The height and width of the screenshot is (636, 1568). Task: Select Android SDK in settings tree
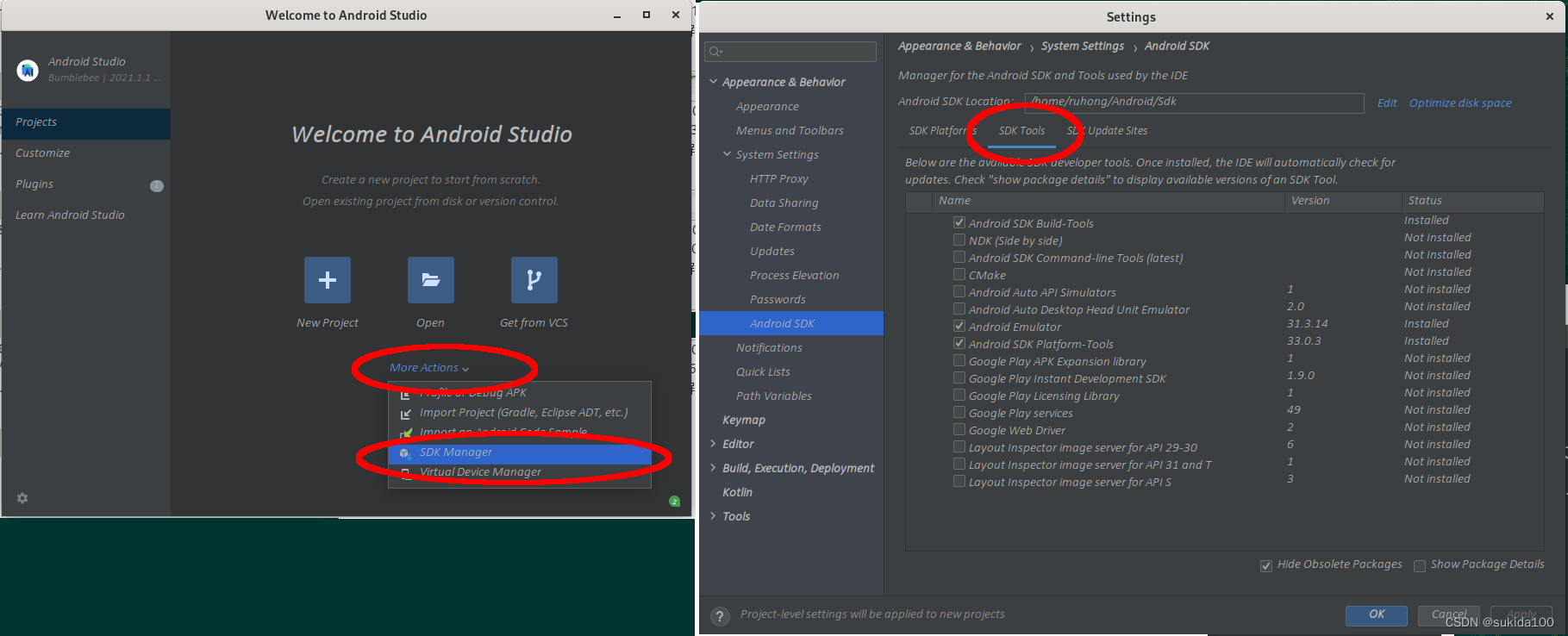tap(791, 323)
